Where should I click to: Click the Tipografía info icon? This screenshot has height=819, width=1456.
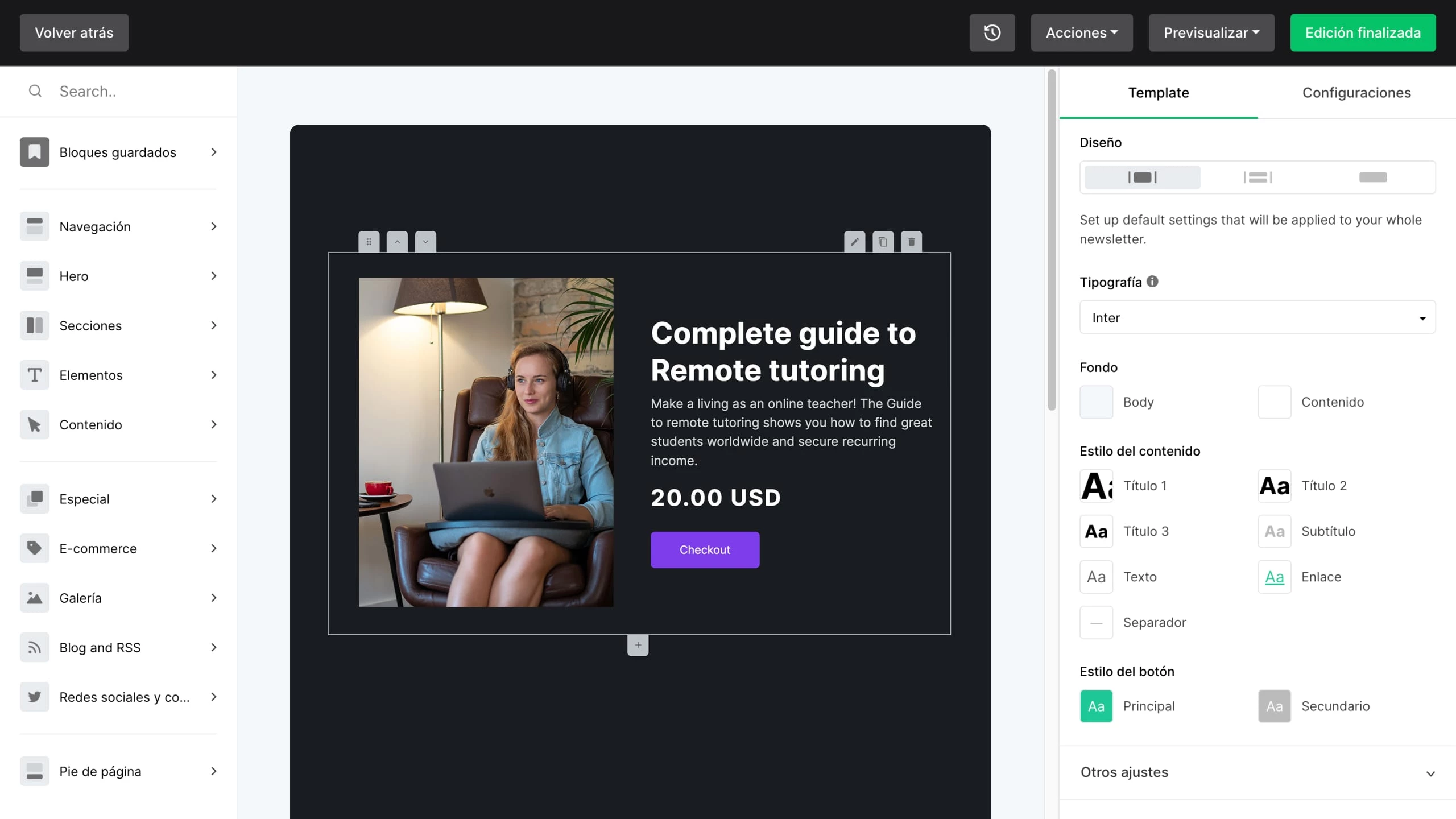point(1152,282)
